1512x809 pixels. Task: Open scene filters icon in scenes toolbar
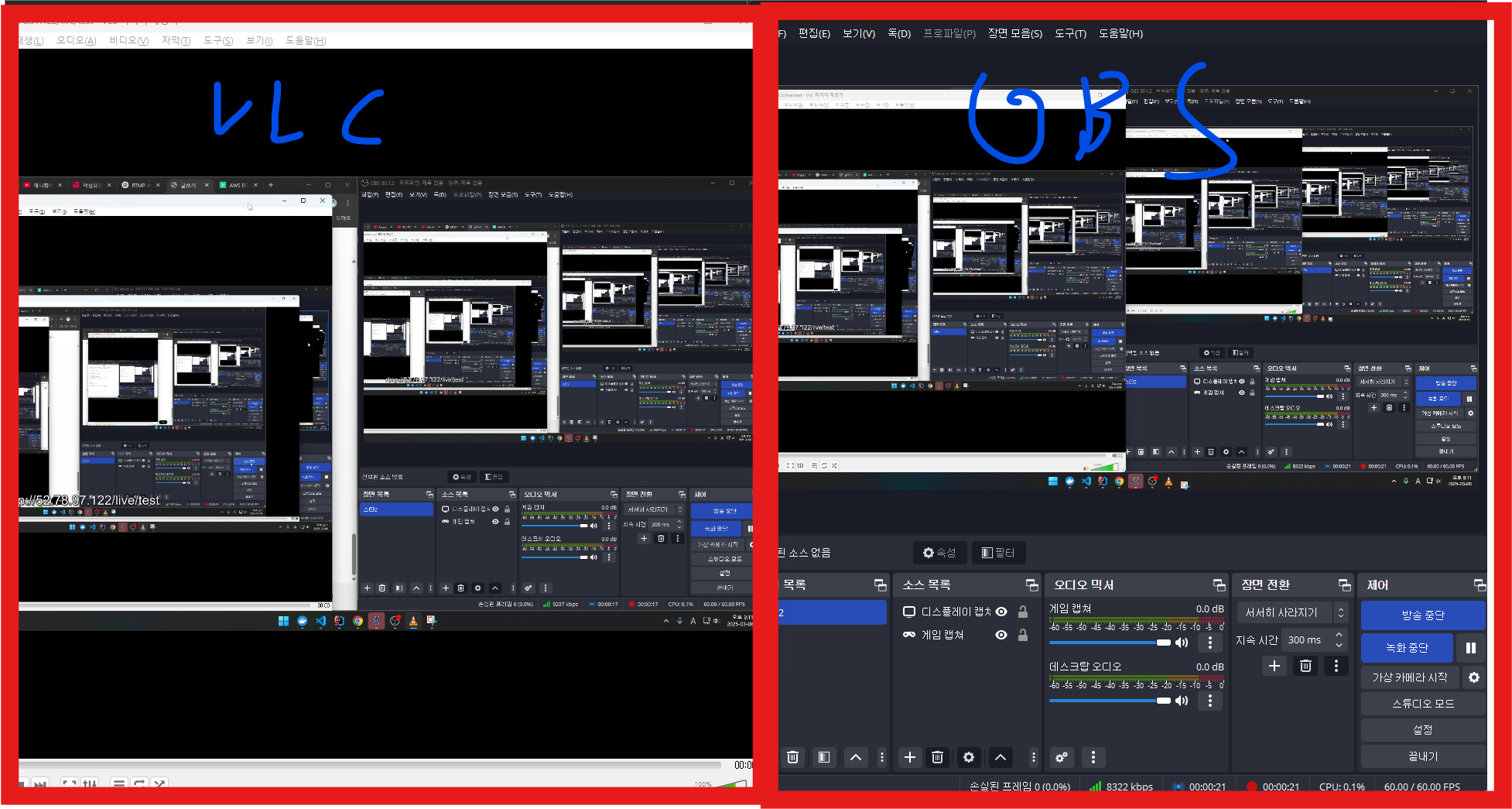pos(824,757)
